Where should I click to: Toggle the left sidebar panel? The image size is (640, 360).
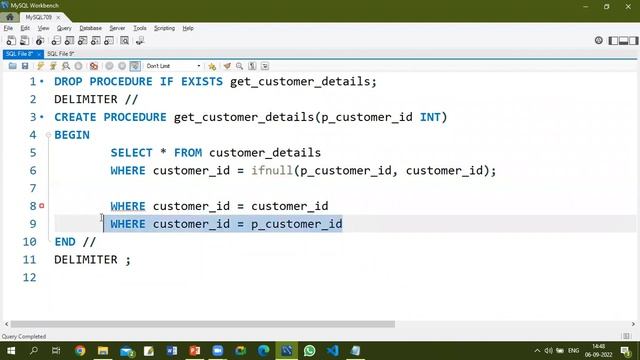[613, 40]
